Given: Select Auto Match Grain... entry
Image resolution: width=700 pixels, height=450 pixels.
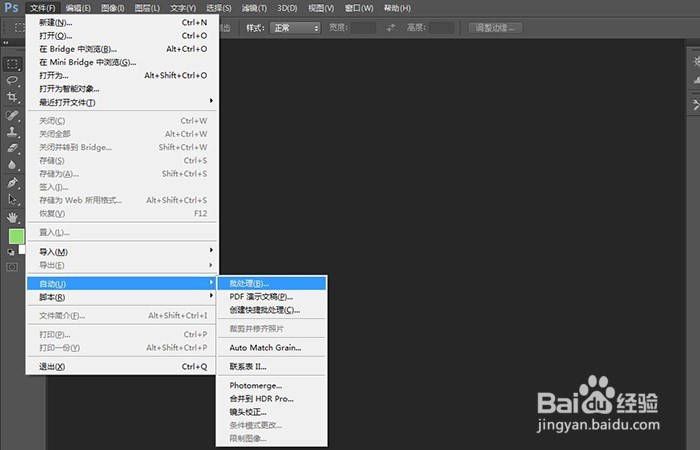Looking at the screenshot, I should (x=272, y=347).
